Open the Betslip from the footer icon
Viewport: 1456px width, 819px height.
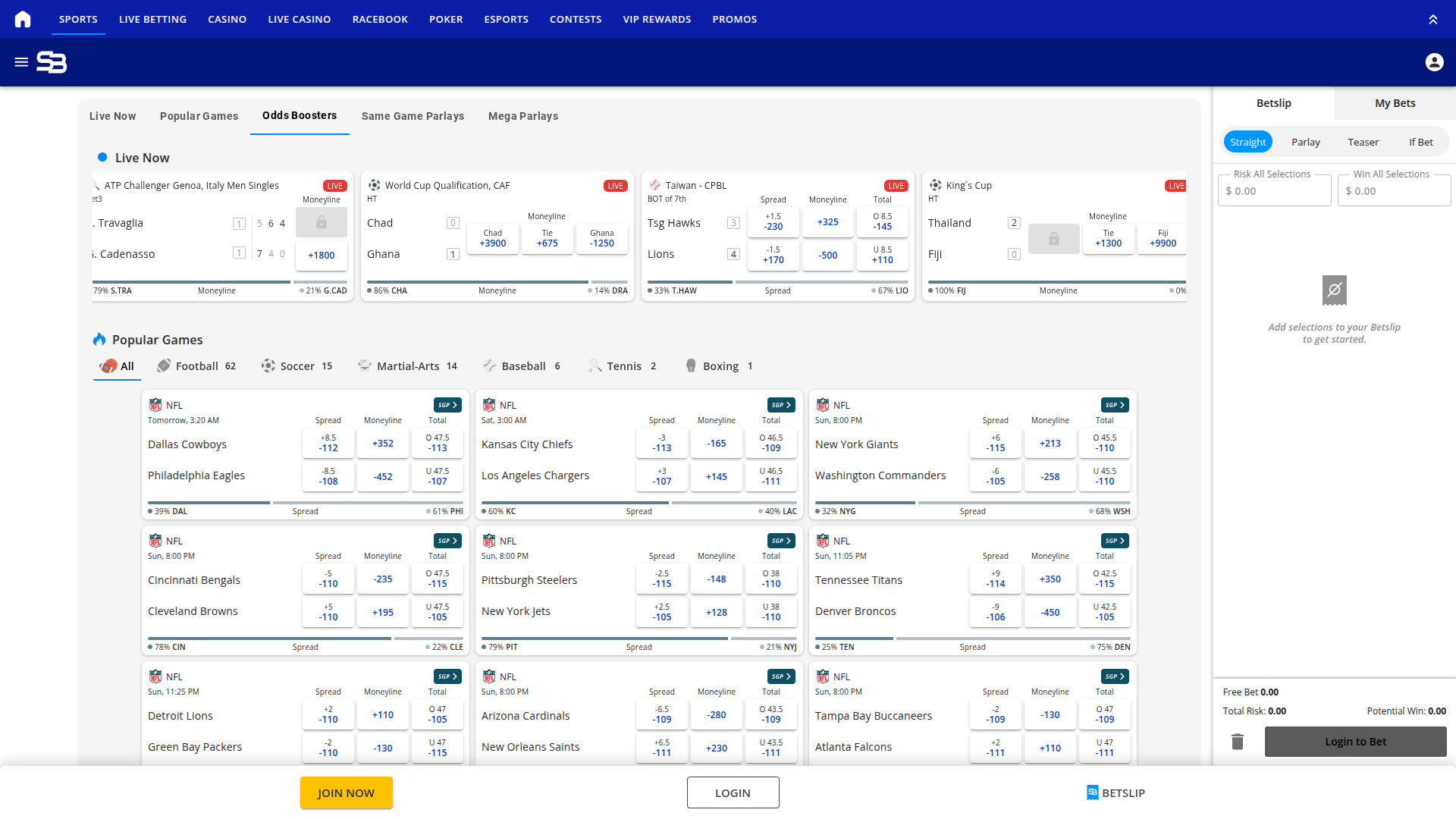click(x=1115, y=792)
